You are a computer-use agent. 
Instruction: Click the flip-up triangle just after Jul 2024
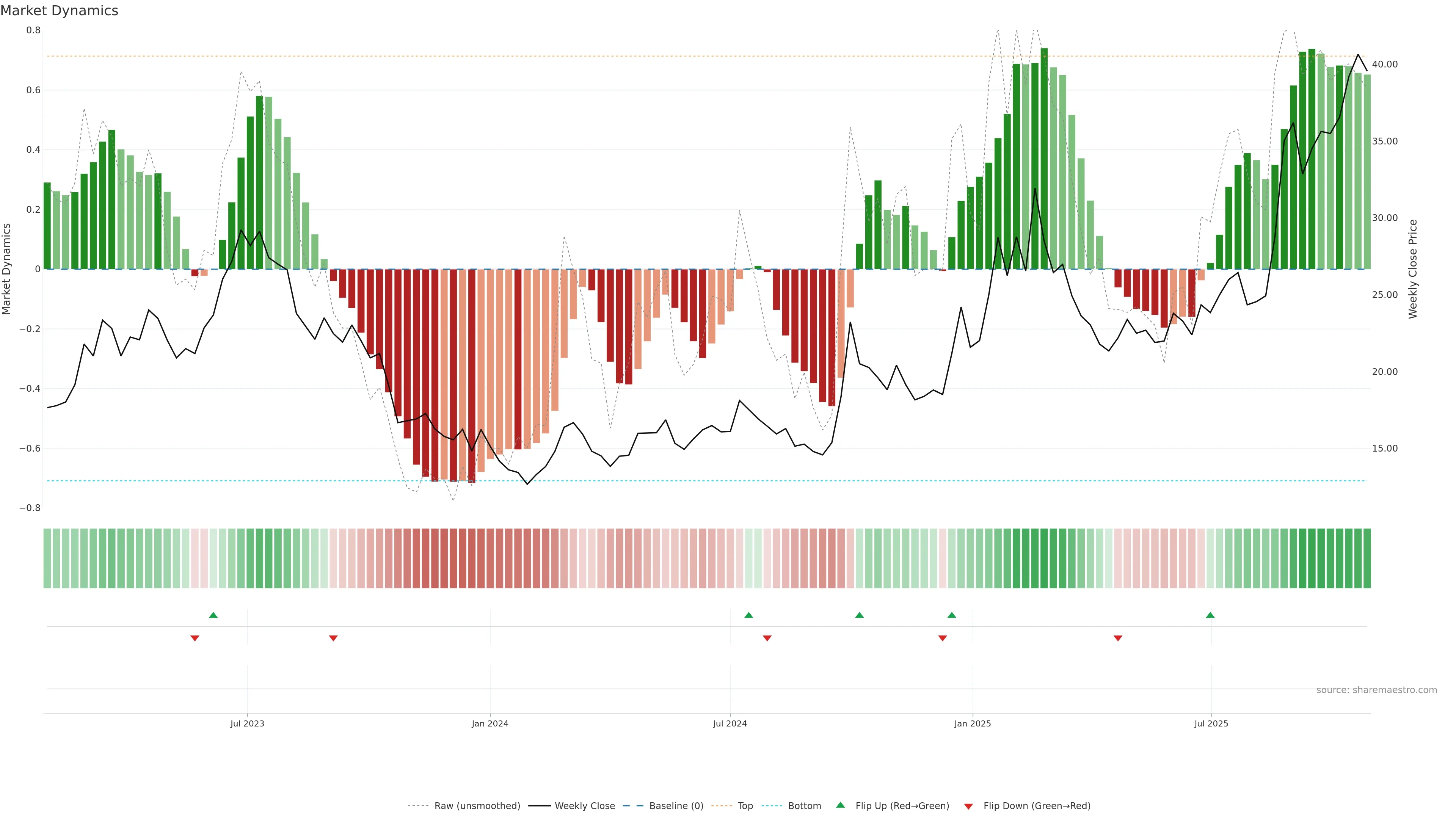(x=748, y=615)
